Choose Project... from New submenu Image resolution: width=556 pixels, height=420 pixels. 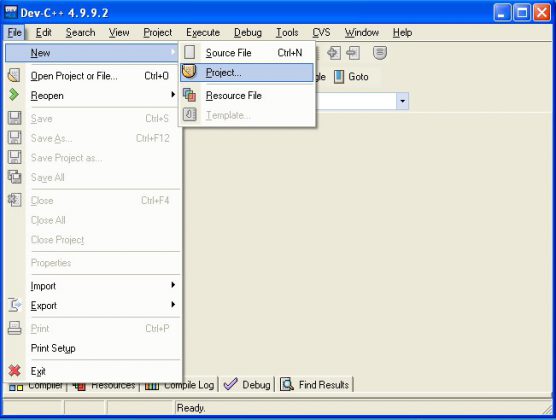(x=247, y=73)
